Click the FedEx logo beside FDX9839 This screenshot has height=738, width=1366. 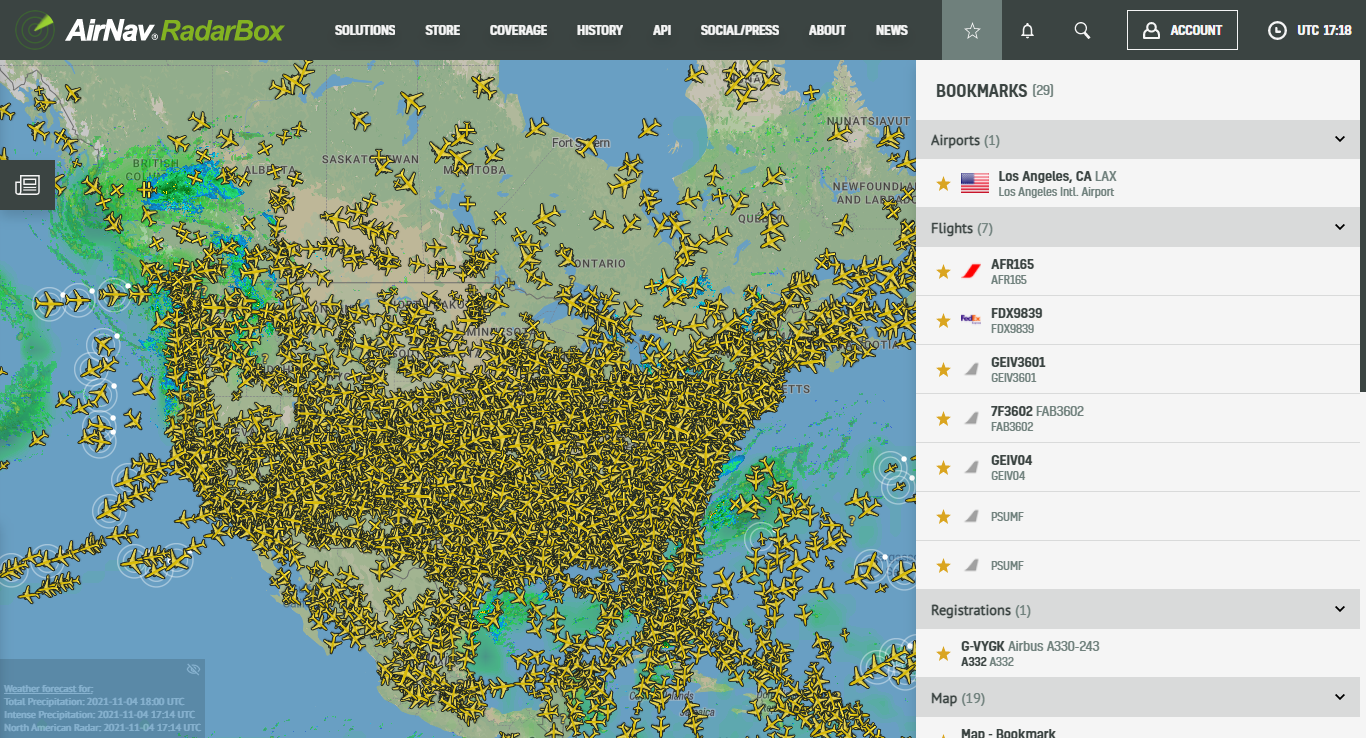[x=970, y=320]
